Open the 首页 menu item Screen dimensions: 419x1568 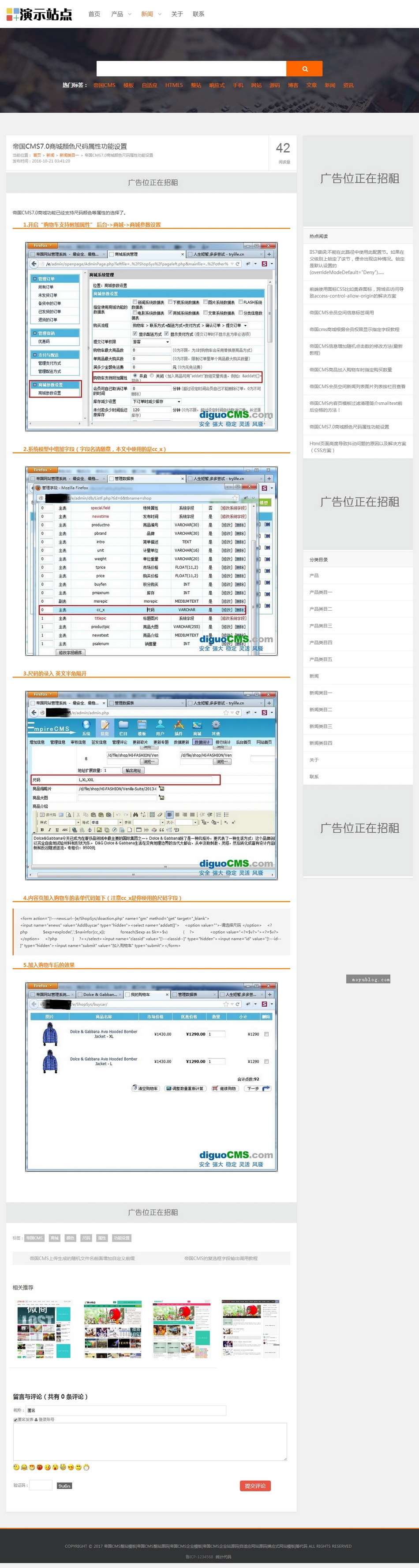94,14
